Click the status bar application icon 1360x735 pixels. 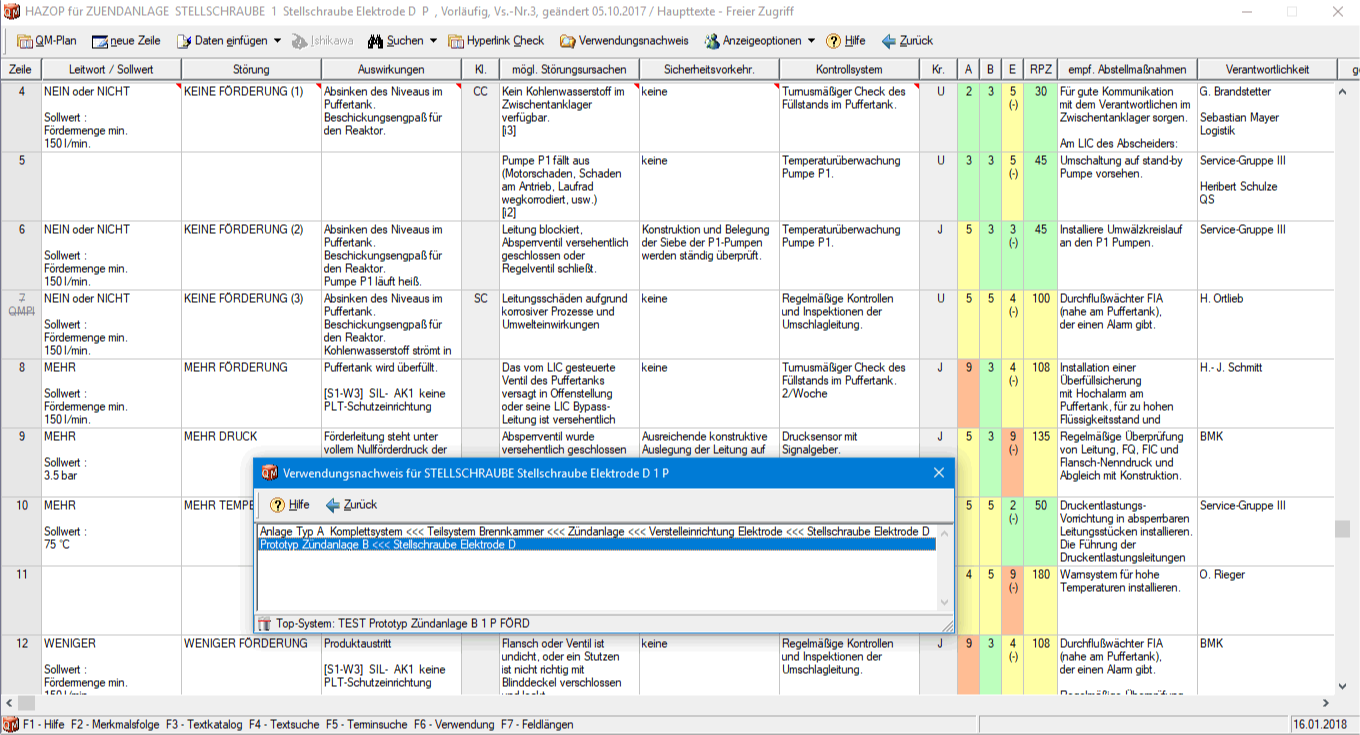pos(10,724)
